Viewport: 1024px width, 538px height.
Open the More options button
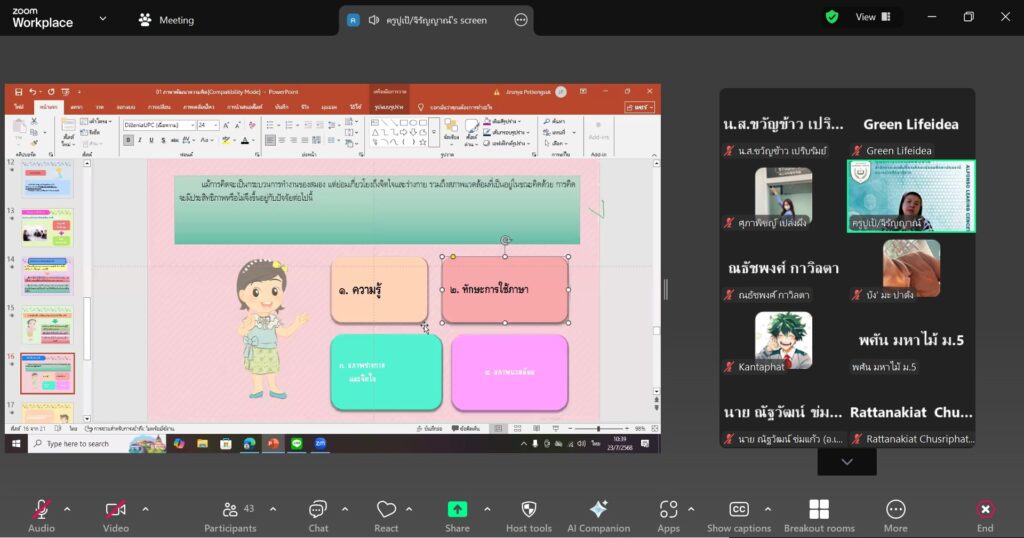click(x=895, y=509)
